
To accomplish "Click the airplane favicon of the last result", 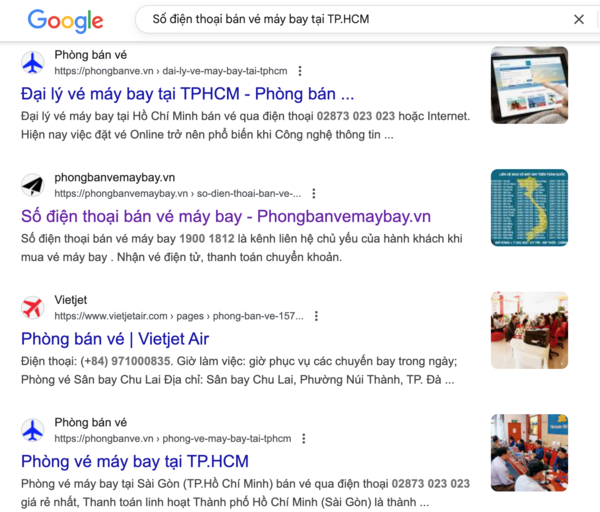I will tap(33, 430).
